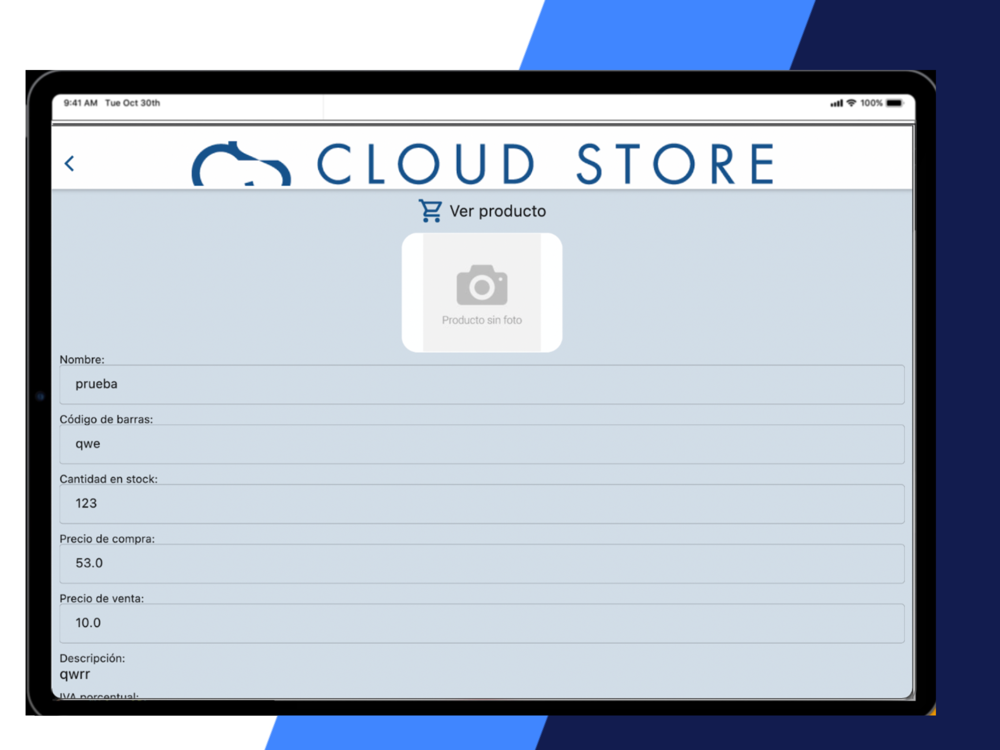
Task: Click the 'Descripción:' label
Action: [x=92, y=658]
